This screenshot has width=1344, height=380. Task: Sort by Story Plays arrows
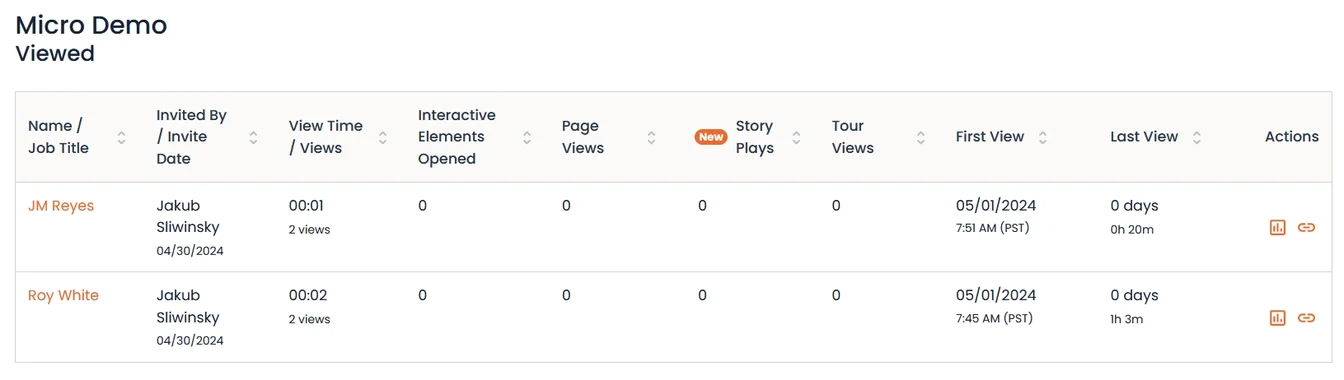click(797, 137)
